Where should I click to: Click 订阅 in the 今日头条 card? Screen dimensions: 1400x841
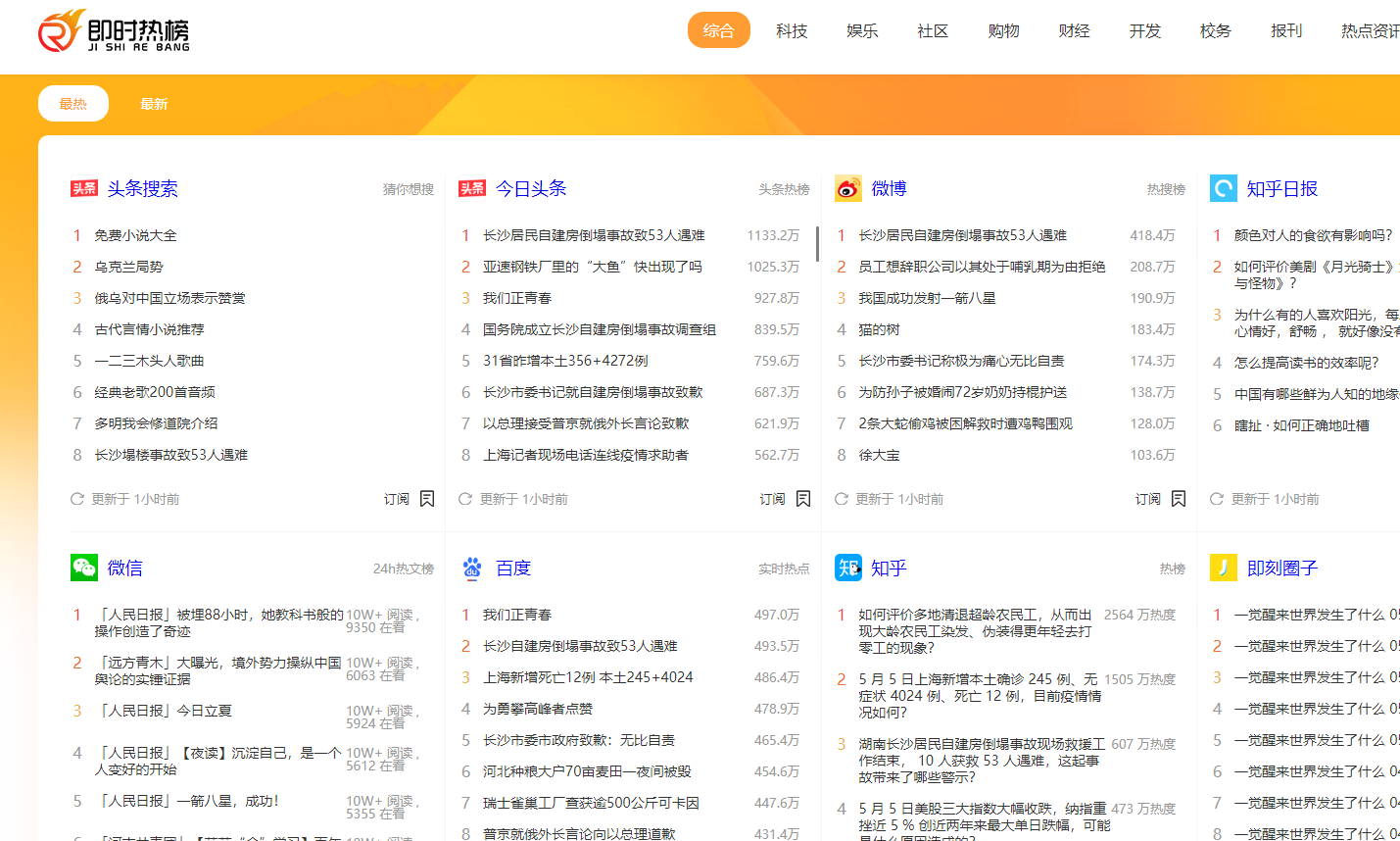[773, 499]
